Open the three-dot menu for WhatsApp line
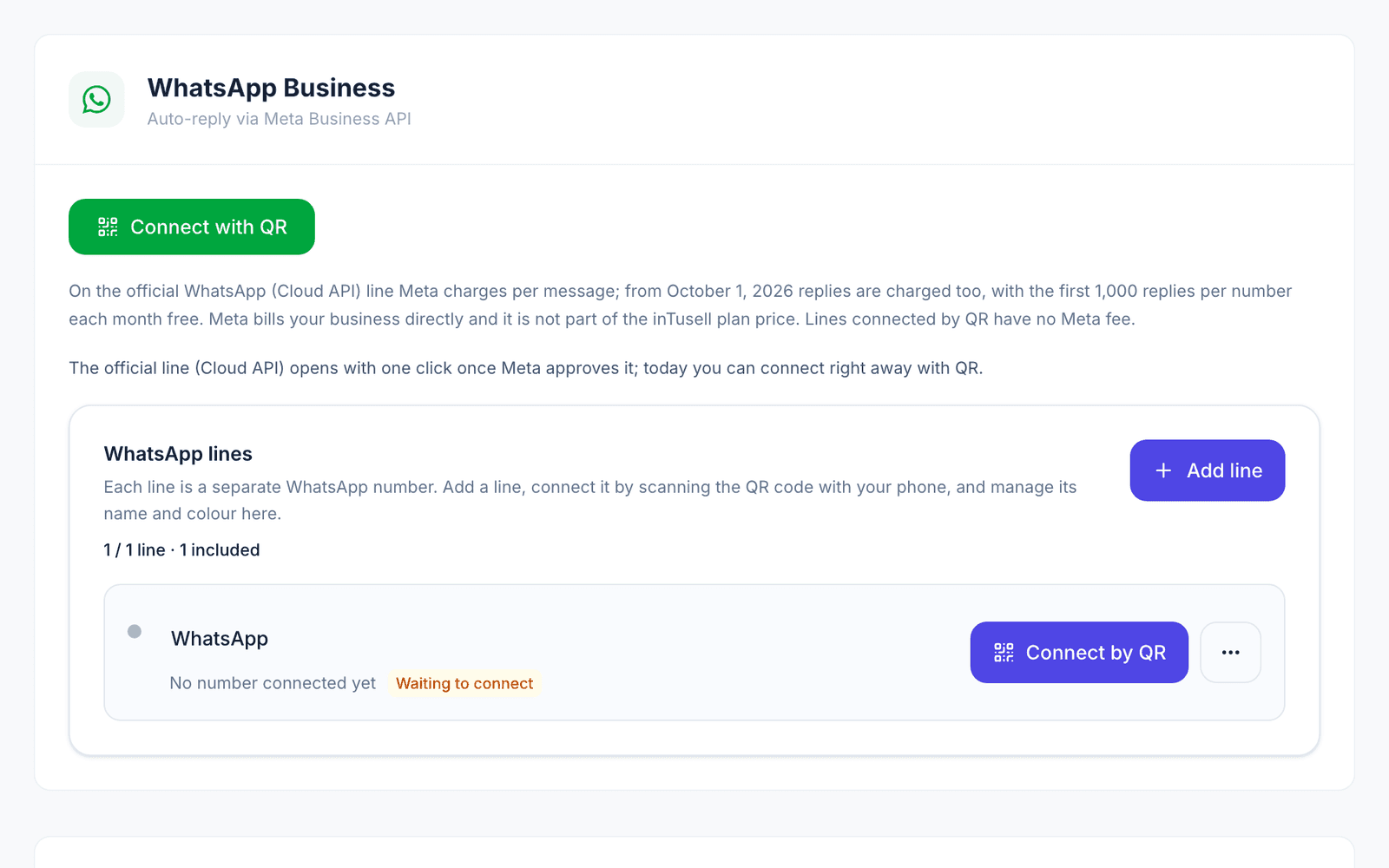Screen dimensions: 1389x868 [1230, 653]
